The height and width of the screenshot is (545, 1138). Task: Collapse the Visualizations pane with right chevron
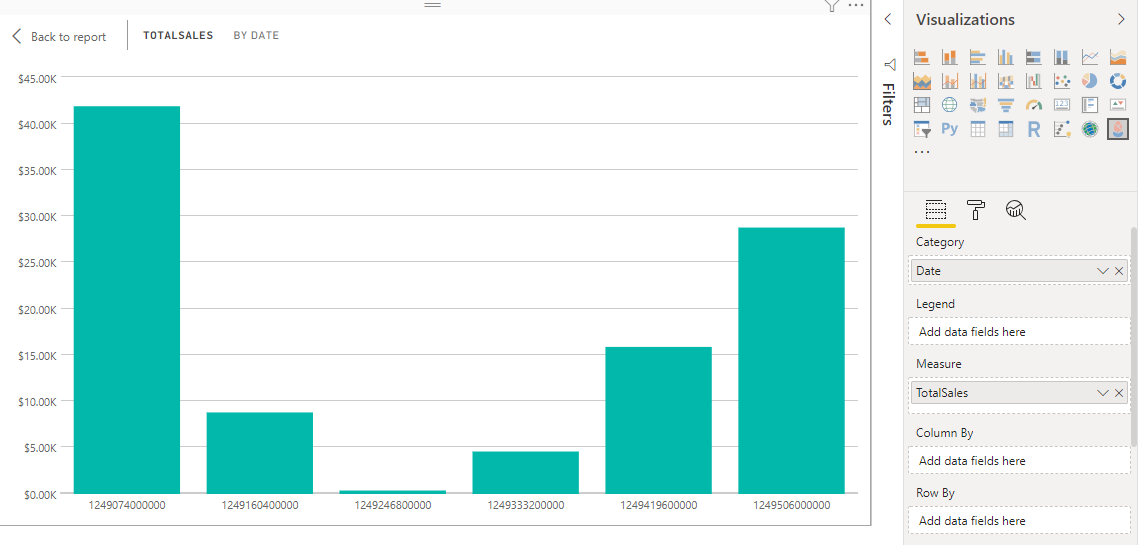pyautogui.click(x=1120, y=20)
